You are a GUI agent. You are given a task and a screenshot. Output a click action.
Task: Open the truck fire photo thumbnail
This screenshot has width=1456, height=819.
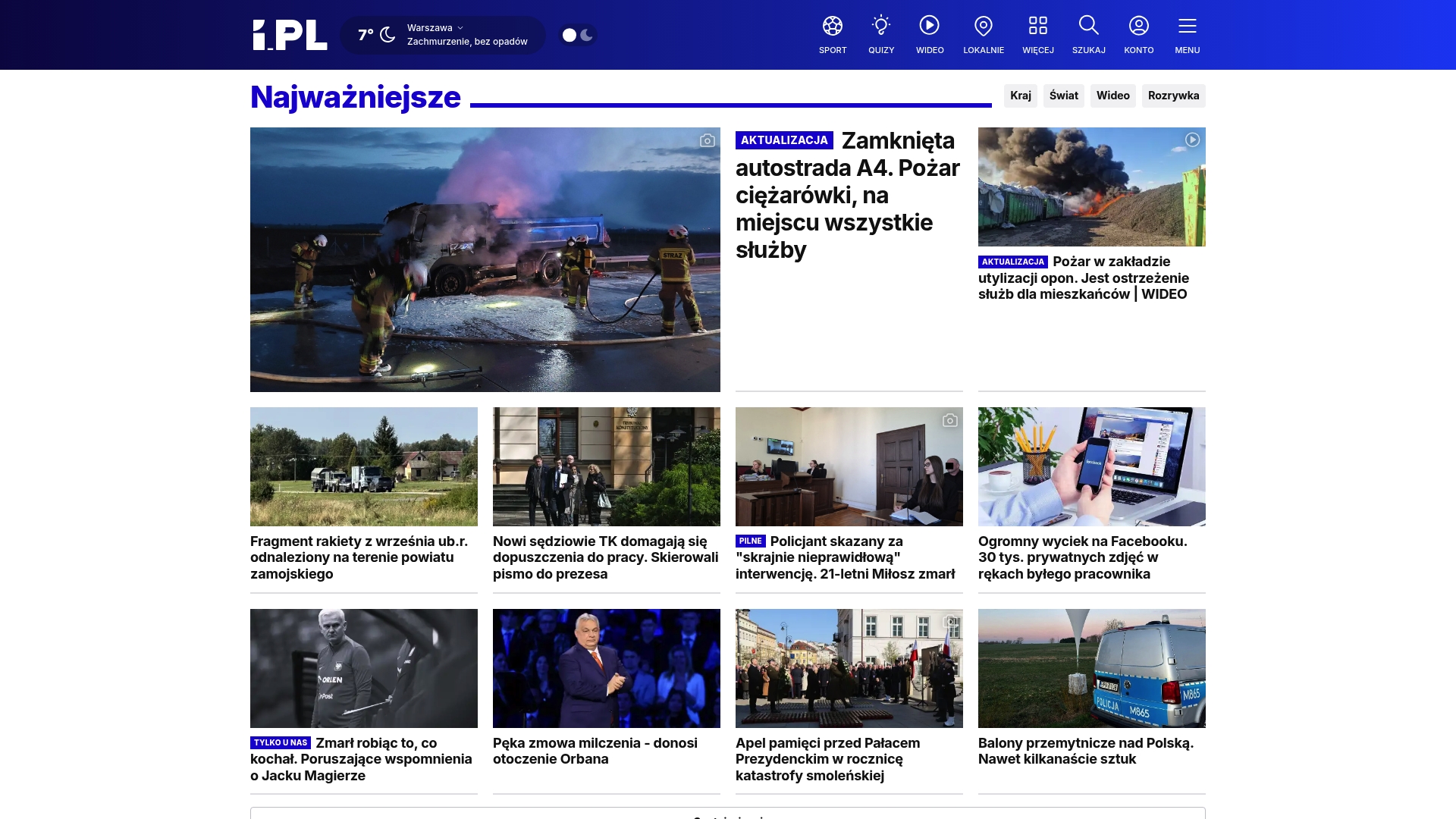[485, 259]
